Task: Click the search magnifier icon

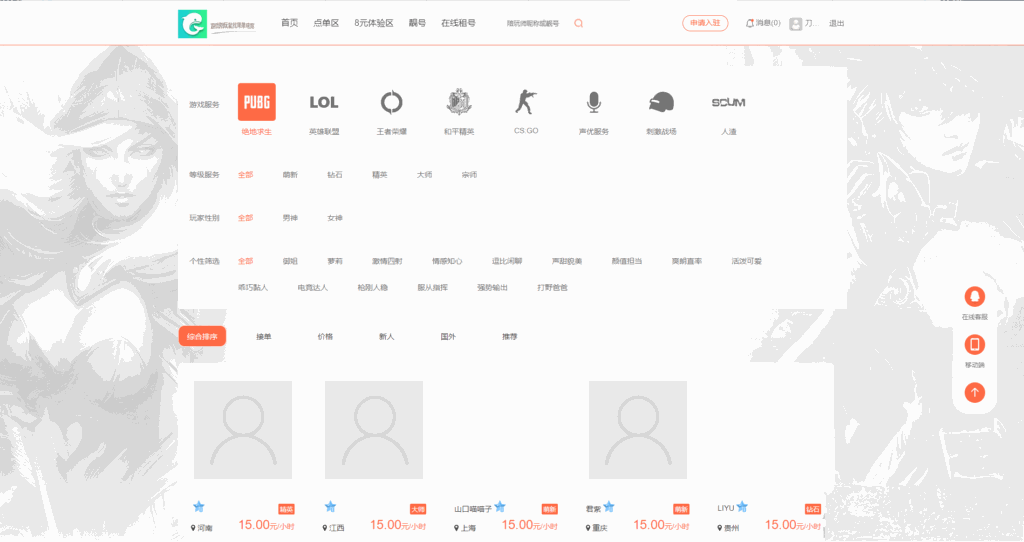Action: click(x=579, y=24)
